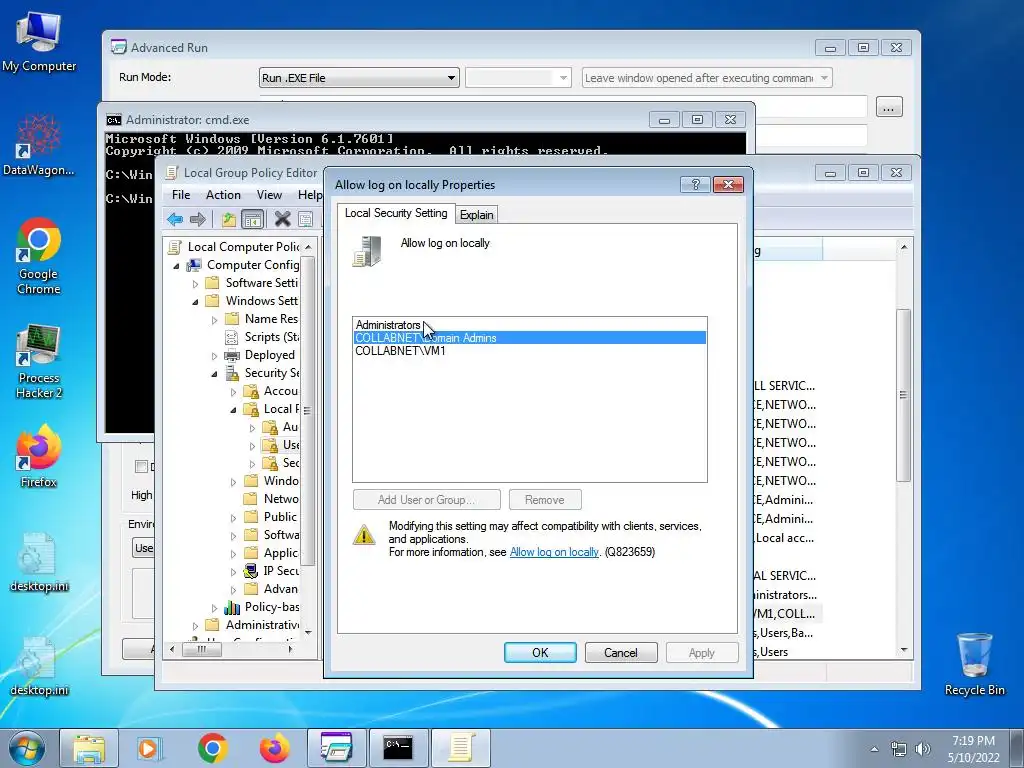
Task: Click the network tray icon
Action: coord(899,749)
